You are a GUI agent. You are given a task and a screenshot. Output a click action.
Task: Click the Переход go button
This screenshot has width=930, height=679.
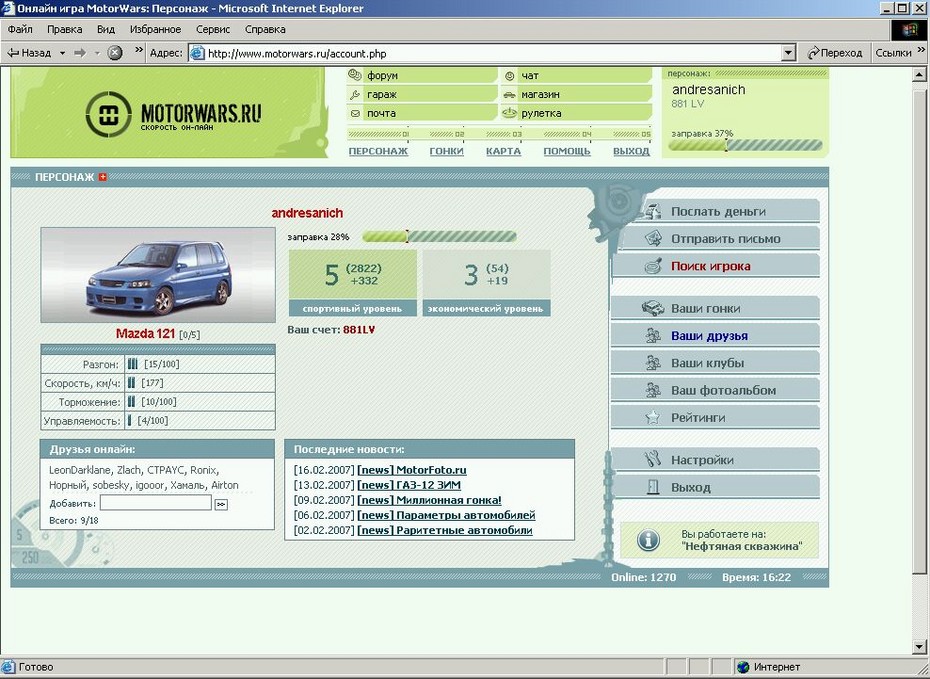[835, 53]
